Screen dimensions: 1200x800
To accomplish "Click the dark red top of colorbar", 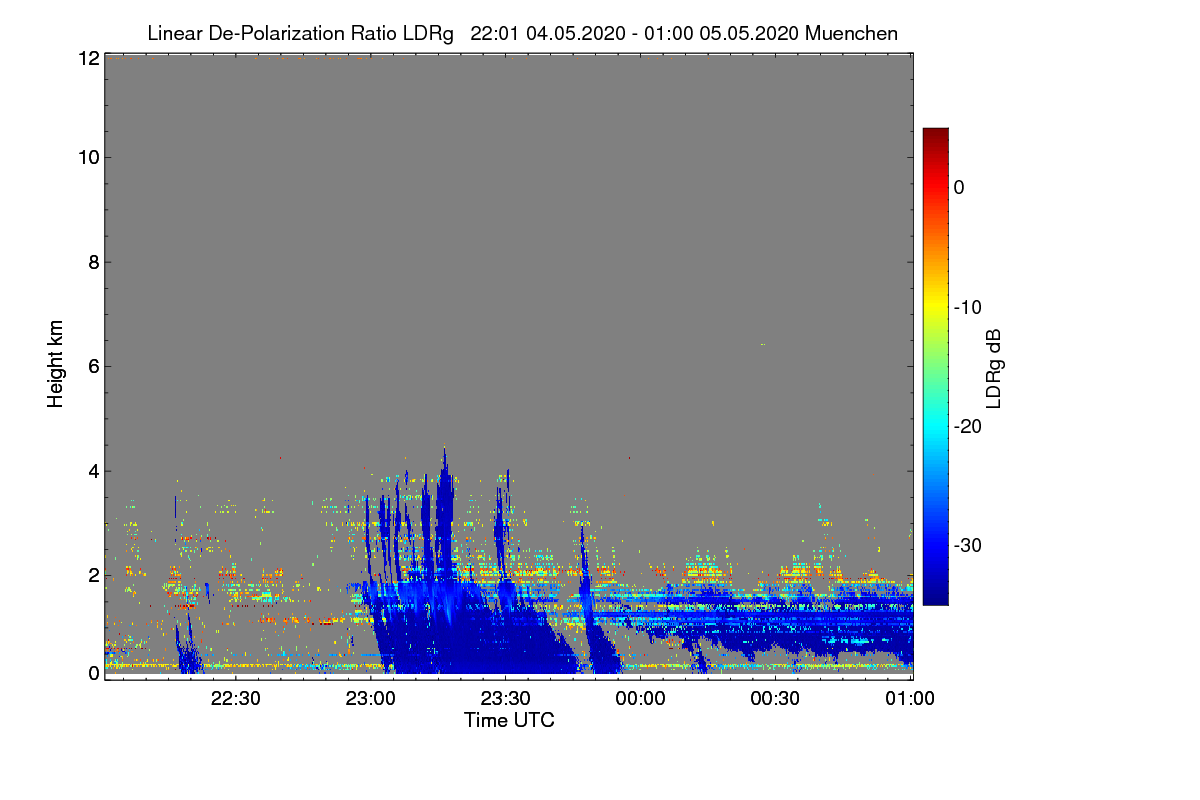I will point(935,134).
